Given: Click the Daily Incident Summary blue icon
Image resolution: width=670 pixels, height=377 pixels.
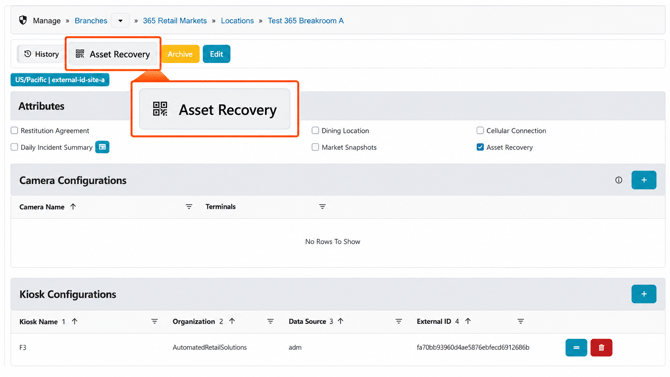Looking at the screenshot, I should click(x=102, y=147).
